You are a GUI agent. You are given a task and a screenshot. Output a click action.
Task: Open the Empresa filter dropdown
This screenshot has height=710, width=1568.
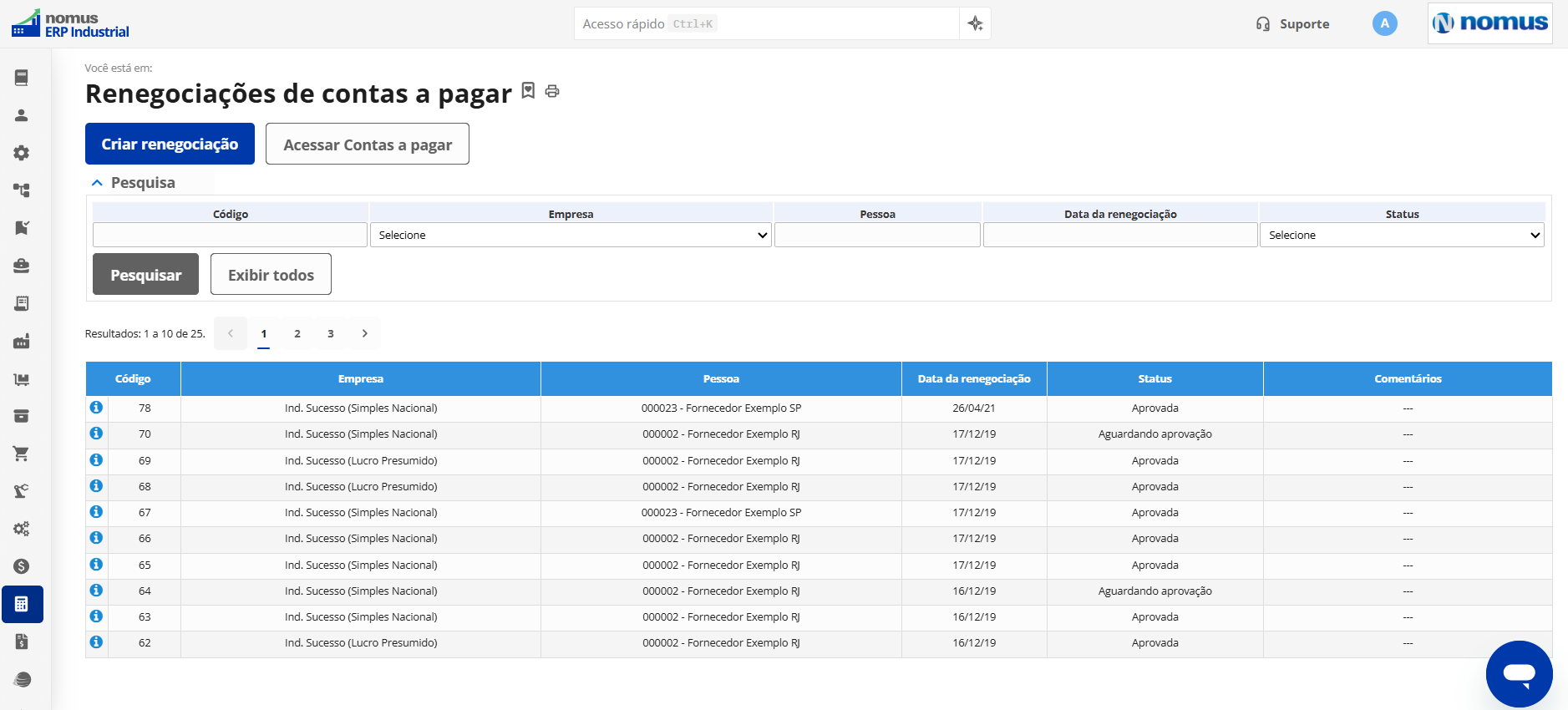tap(571, 235)
